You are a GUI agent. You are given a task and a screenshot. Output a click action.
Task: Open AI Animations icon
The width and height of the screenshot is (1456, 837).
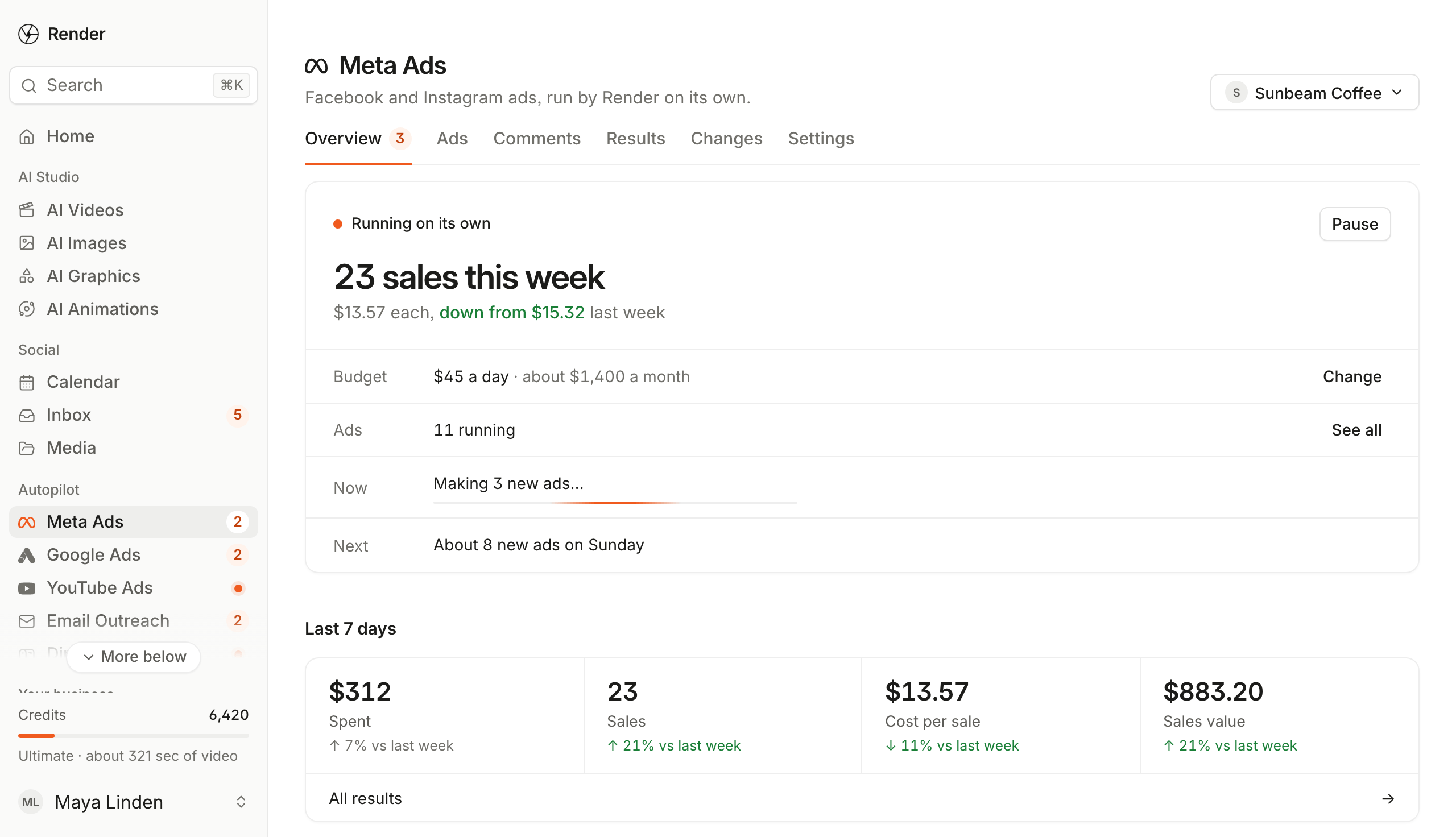(x=26, y=309)
